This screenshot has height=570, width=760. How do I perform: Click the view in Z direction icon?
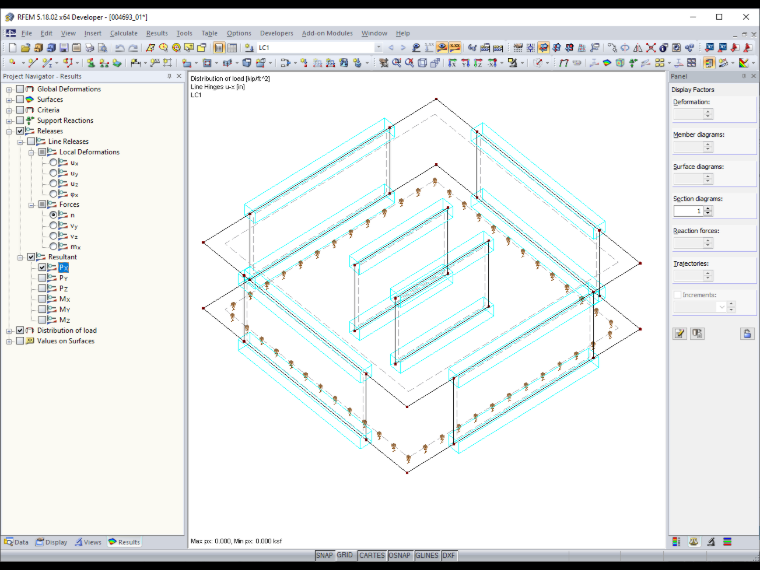(x=478, y=63)
